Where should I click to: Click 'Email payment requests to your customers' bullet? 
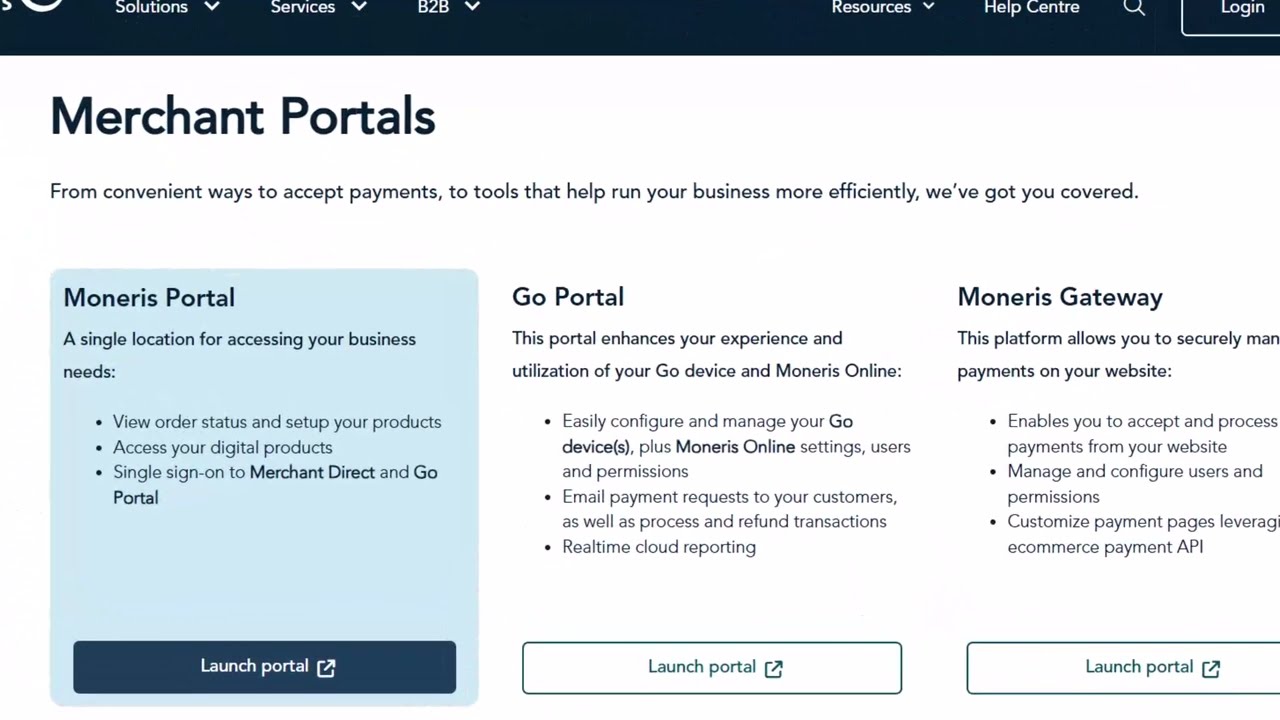pyautogui.click(x=730, y=509)
